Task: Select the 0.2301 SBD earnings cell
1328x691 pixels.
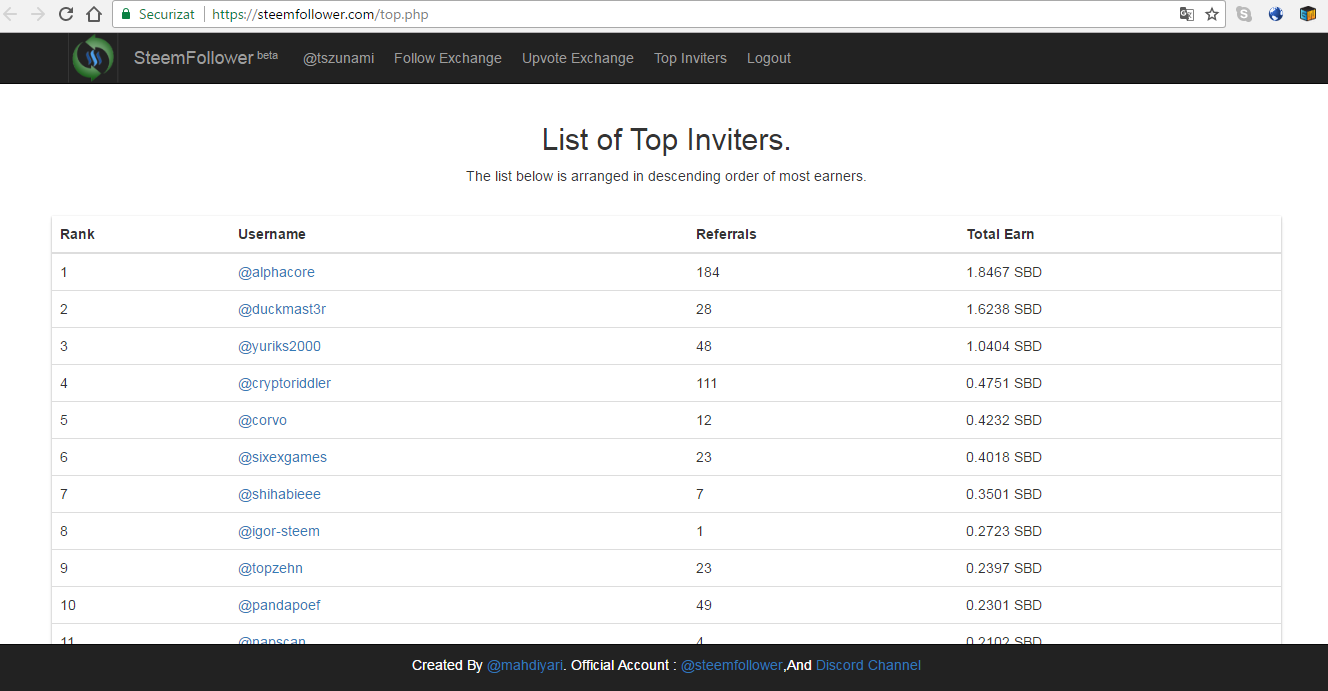Action: pyautogui.click(x=1004, y=605)
